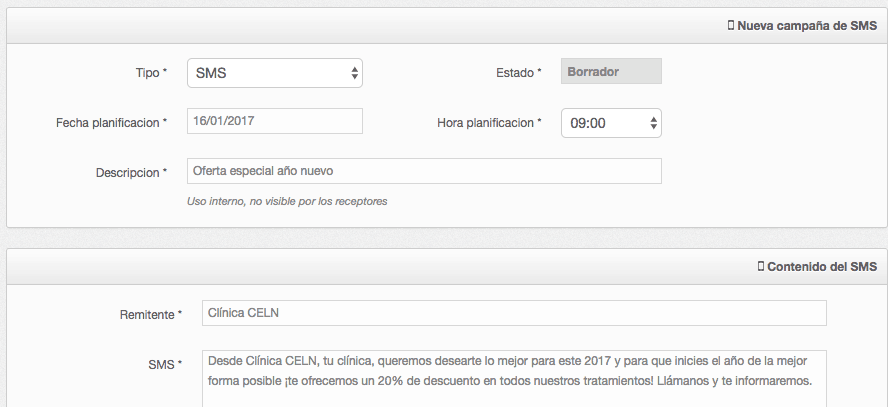Click the hint 'Uso interno, no visible por los receptores'
Viewport: 888px width, 407px height.
(x=287, y=201)
